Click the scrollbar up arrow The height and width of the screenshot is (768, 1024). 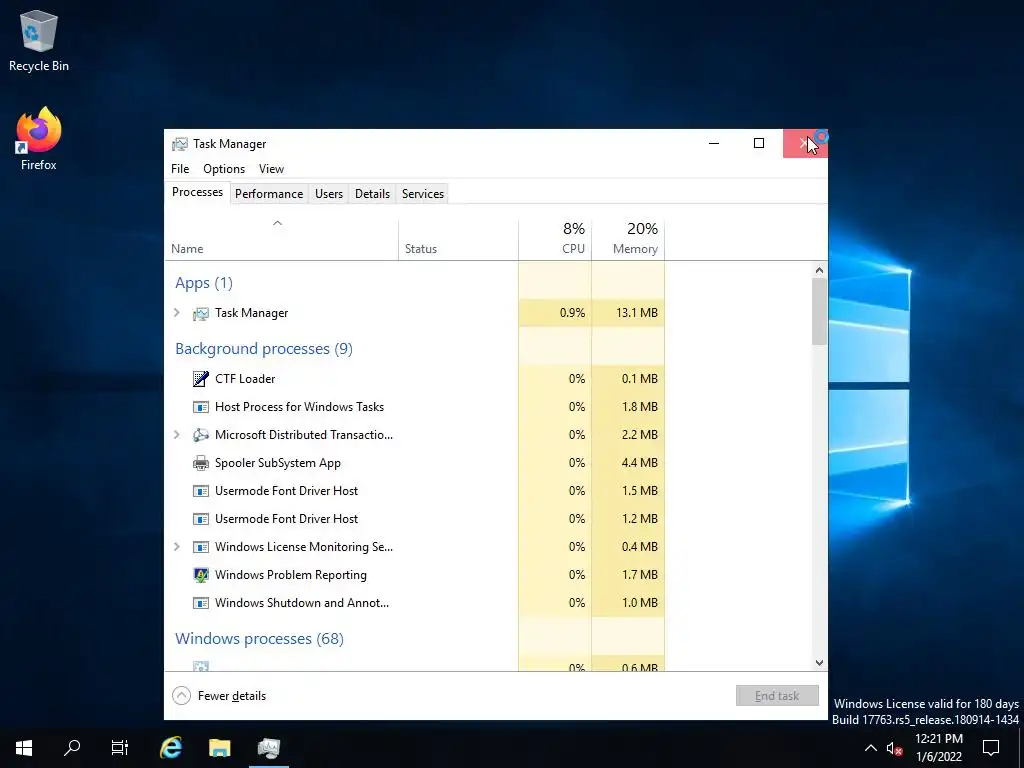(820, 270)
